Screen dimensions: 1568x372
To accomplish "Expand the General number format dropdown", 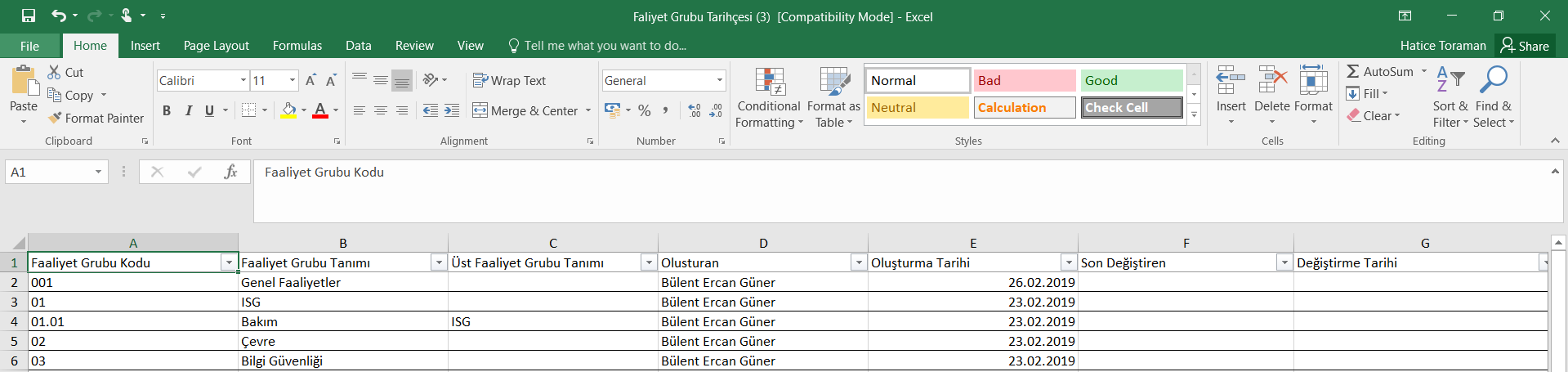I will [x=719, y=80].
